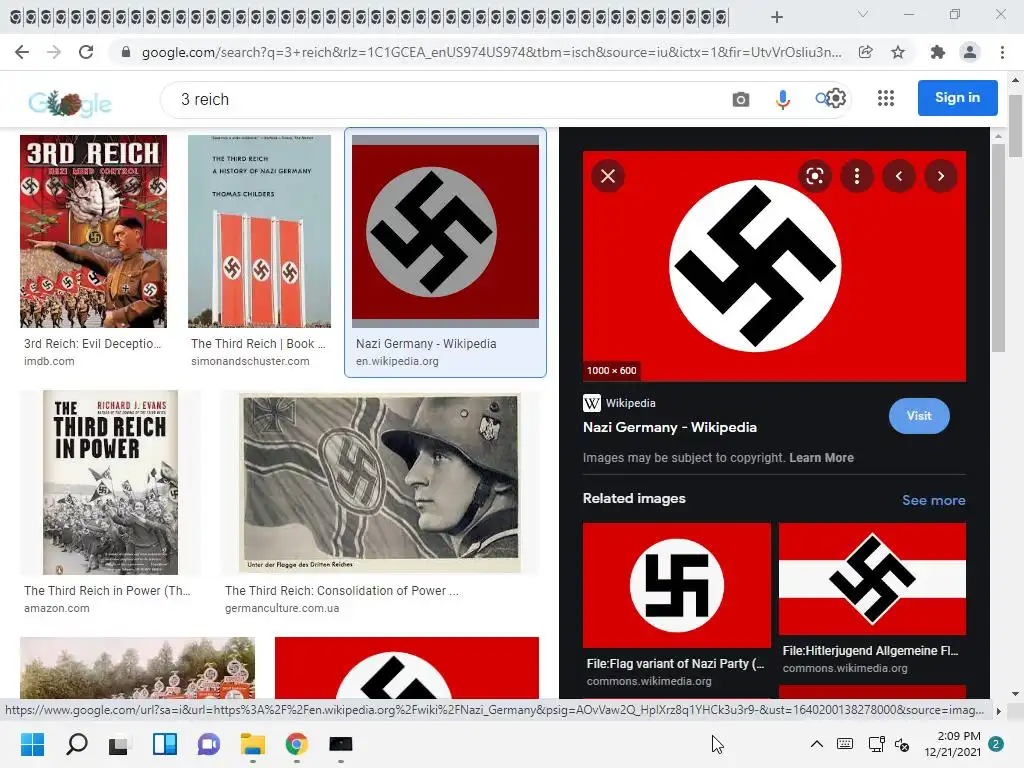Show the next image in the preview
This screenshot has height=768, width=1024.
click(941, 176)
